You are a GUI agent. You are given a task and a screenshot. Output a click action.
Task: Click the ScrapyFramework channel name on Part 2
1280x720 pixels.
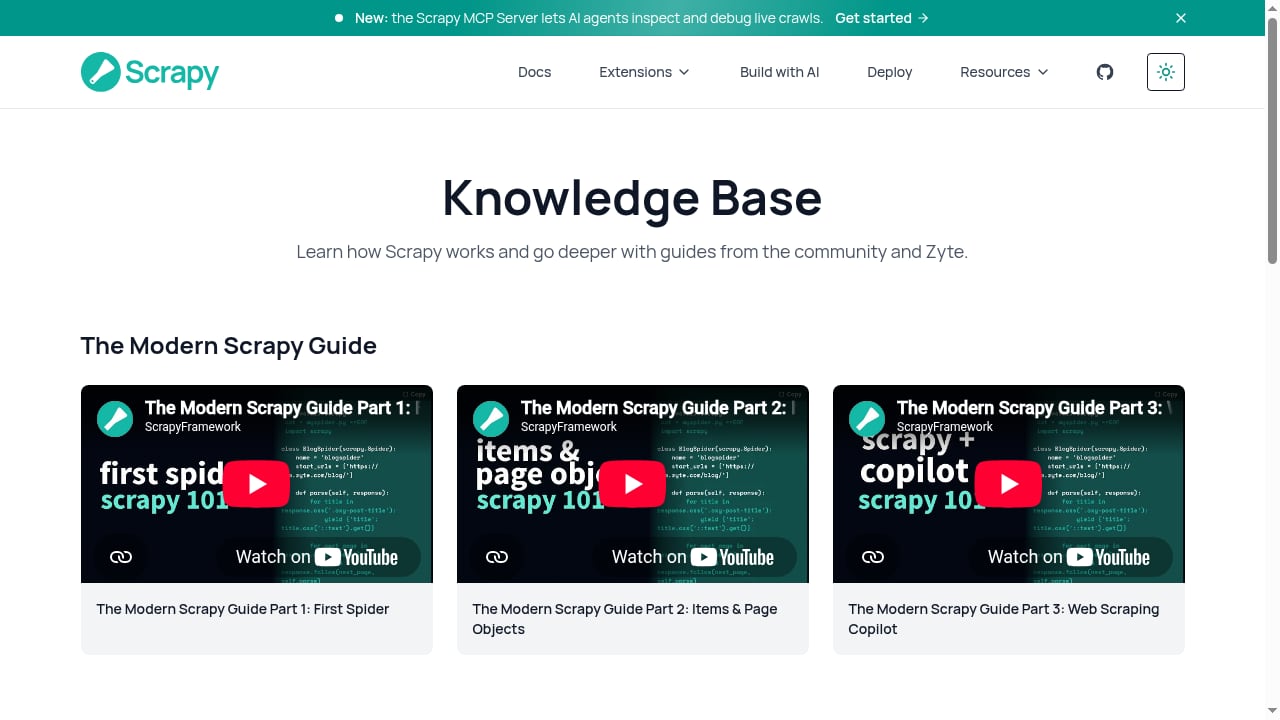[569, 427]
